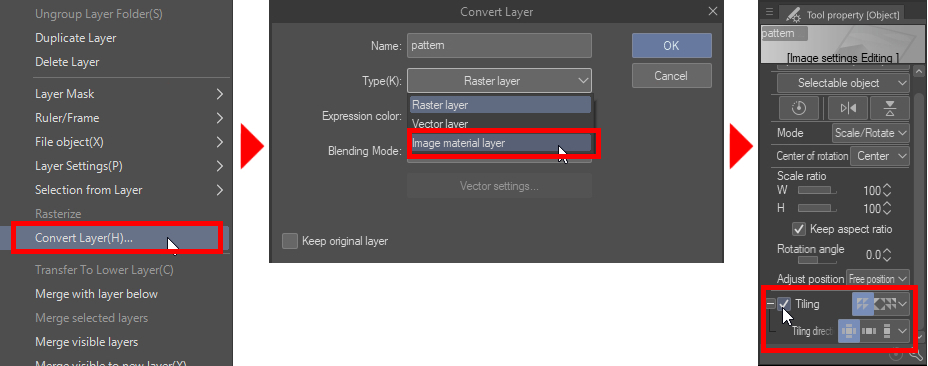
Task: Open the Type(K) dropdown
Action: click(499, 81)
